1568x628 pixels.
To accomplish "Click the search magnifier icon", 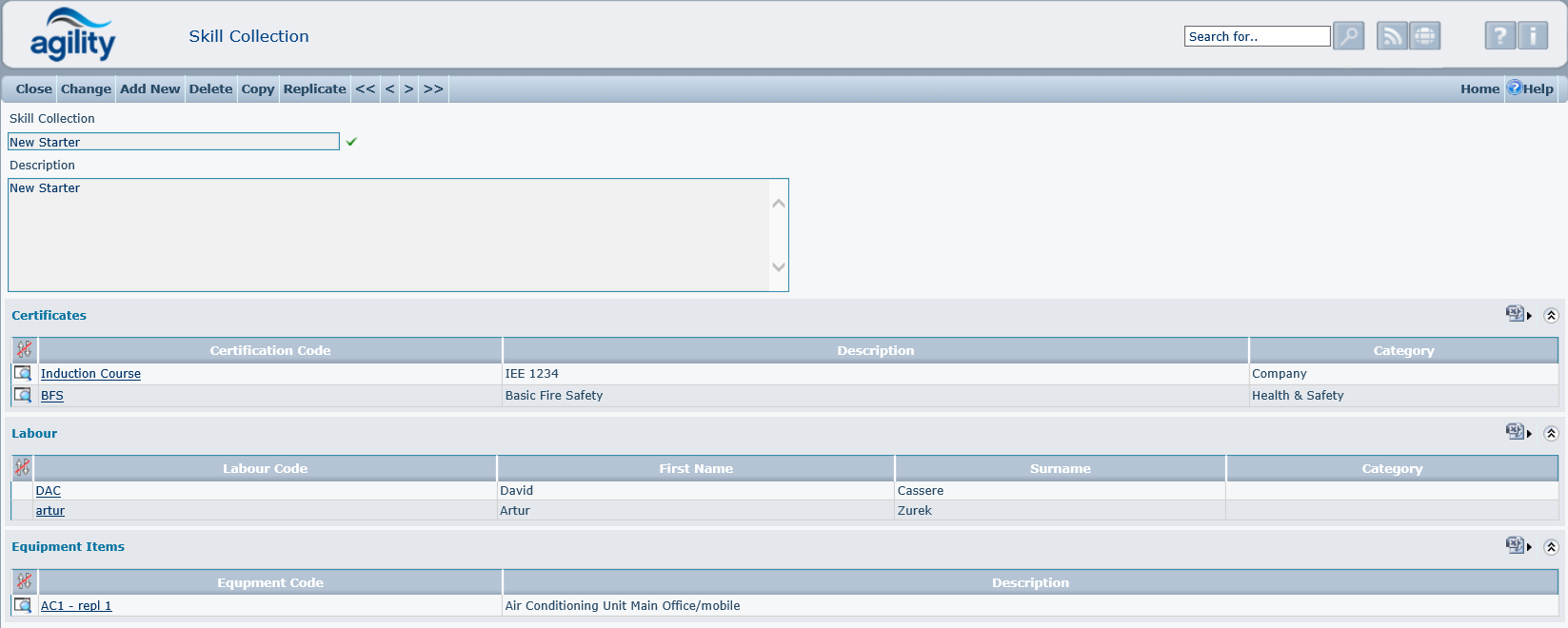I will coord(1348,36).
